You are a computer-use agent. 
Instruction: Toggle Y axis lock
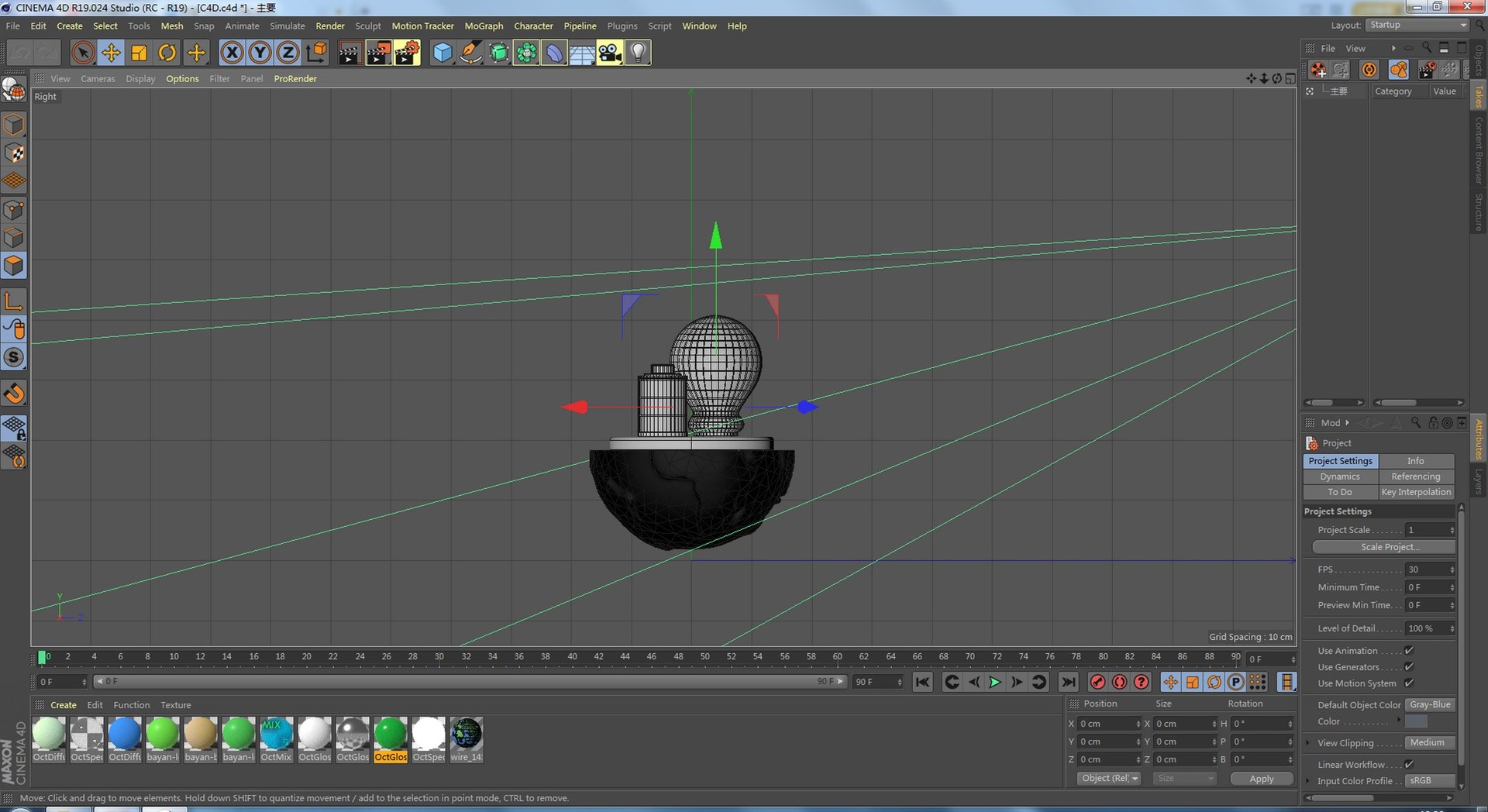pyautogui.click(x=260, y=53)
